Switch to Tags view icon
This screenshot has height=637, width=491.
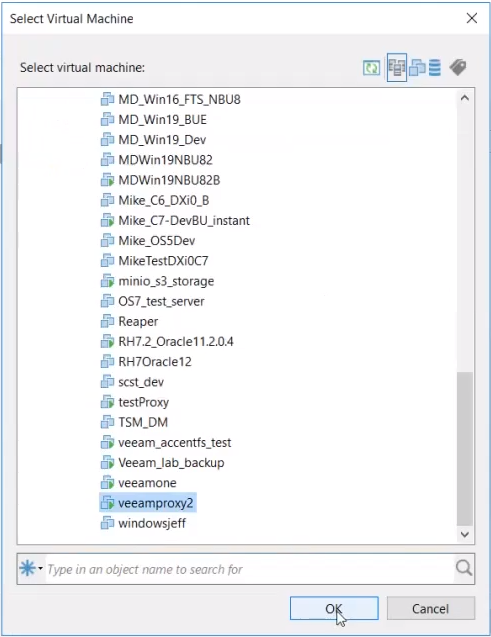[458, 67]
